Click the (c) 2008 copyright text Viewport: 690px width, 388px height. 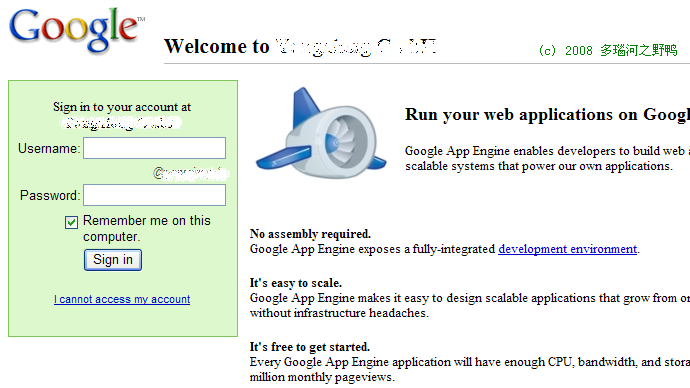(x=608, y=51)
